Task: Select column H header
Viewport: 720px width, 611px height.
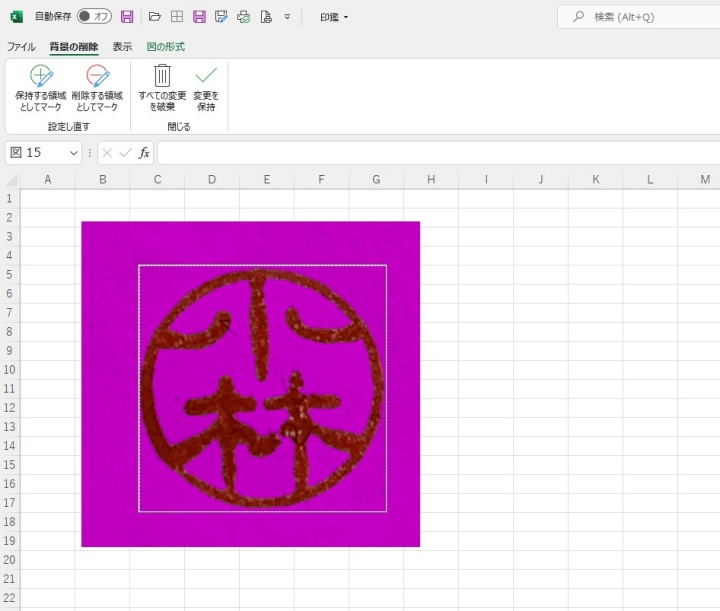Action: pyautogui.click(x=431, y=179)
